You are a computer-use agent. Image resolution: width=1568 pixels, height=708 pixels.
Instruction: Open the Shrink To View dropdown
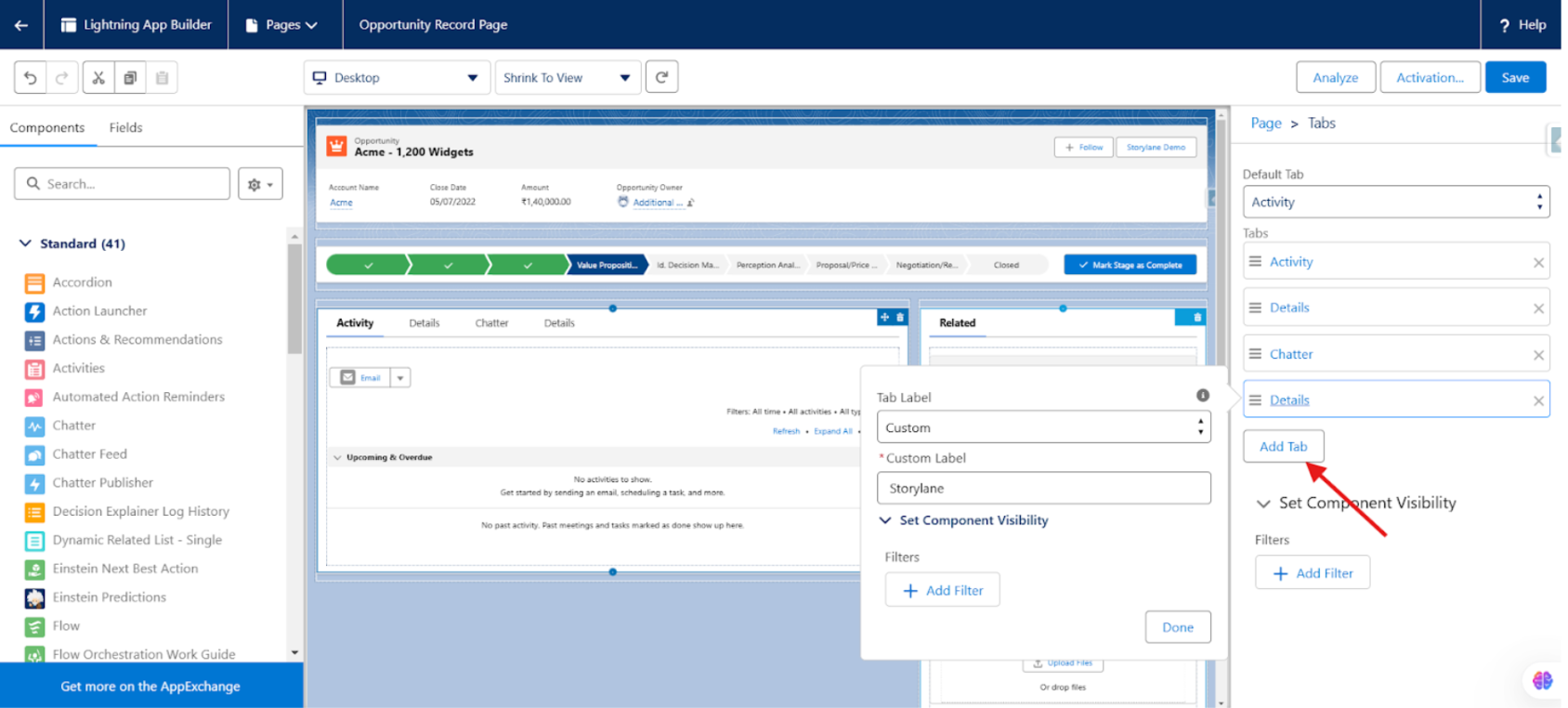567,78
